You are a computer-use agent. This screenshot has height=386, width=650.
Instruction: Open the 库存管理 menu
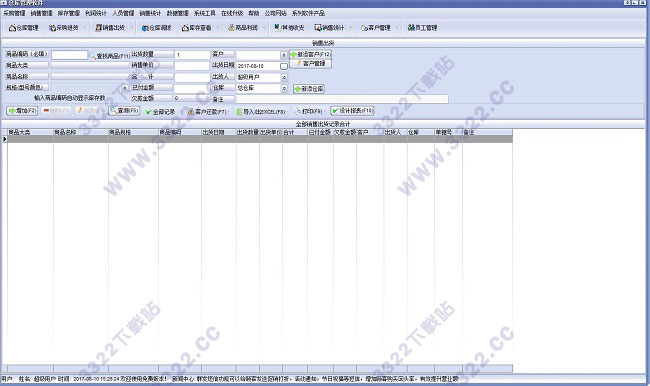point(68,13)
